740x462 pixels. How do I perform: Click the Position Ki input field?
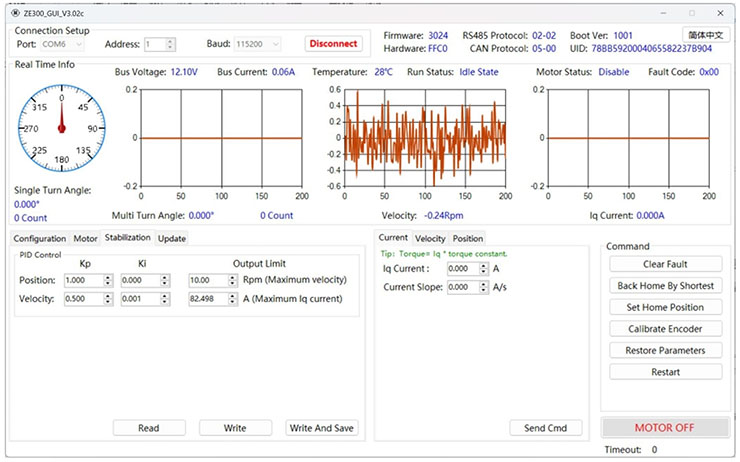(x=141, y=280)
